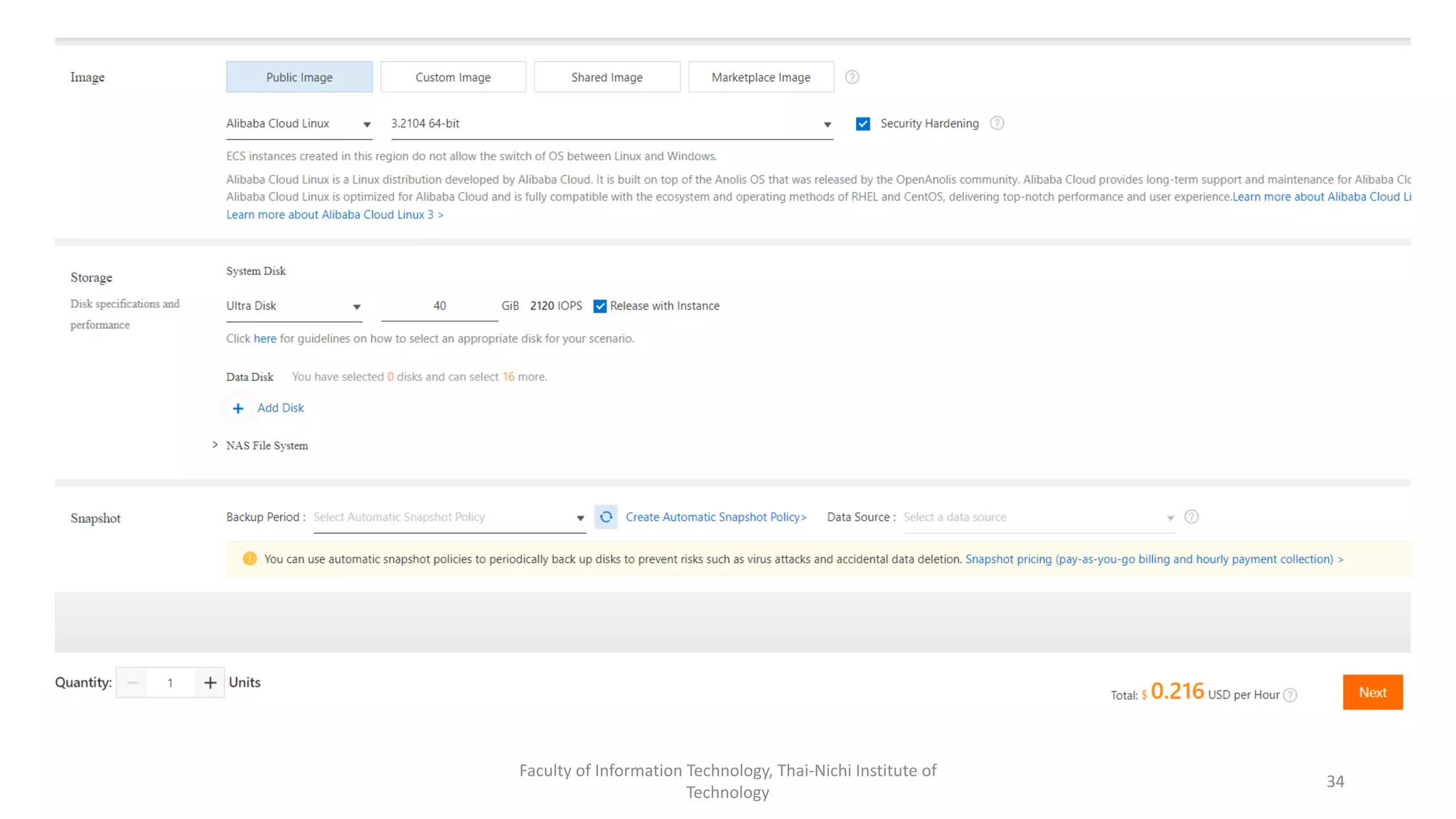Decrease quantity with minus button

click(x=132, y=682)
